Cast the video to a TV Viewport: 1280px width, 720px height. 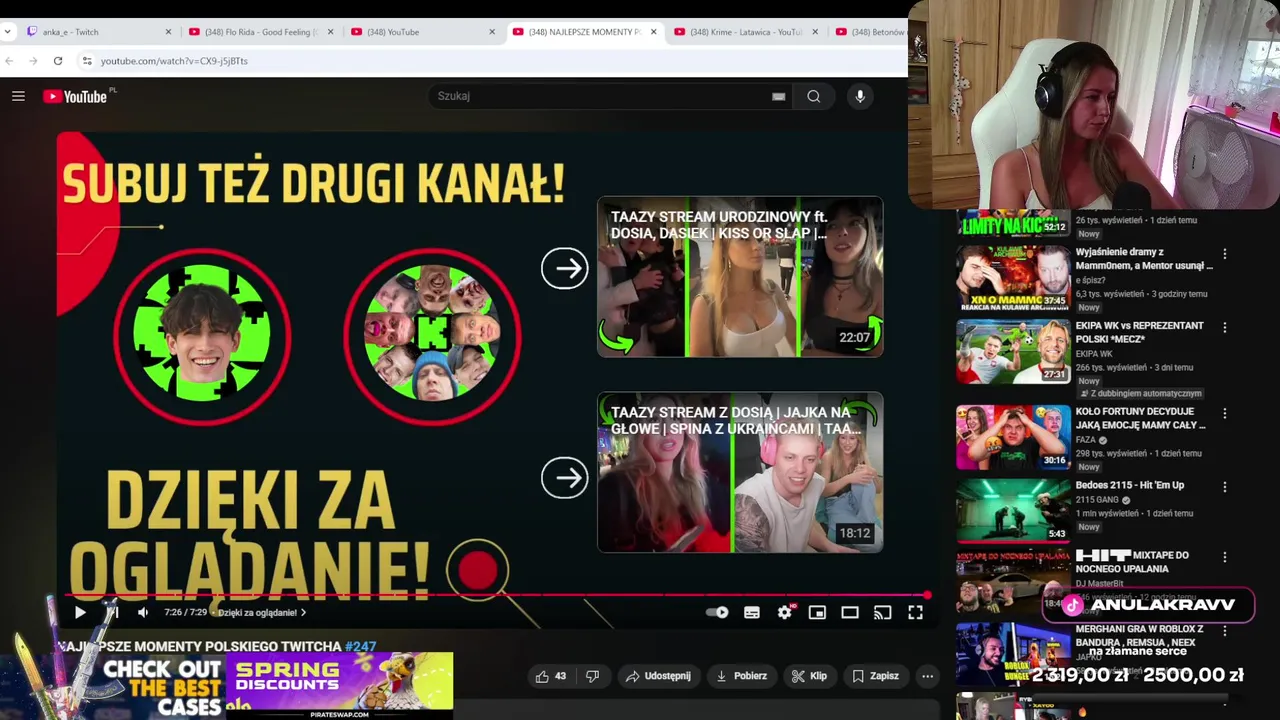tap(882, 612)
